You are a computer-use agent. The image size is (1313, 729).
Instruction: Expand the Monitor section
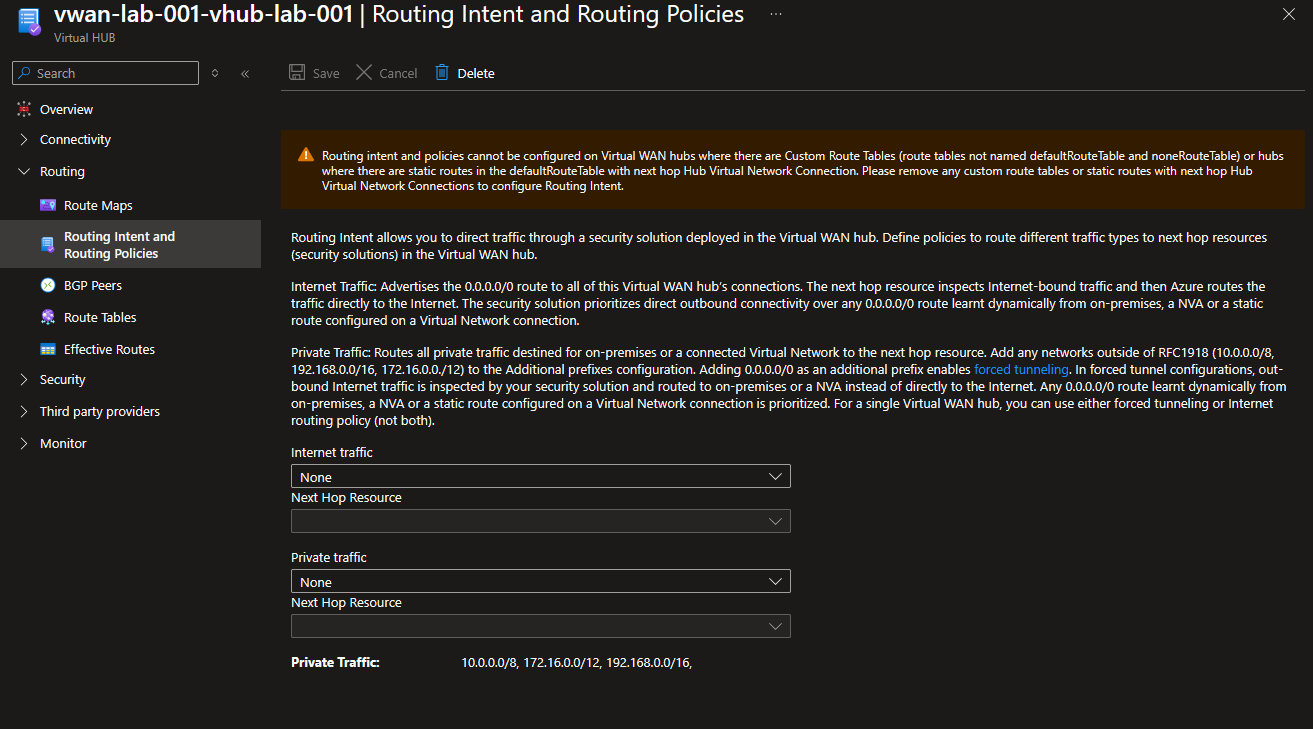pyautogui.click(x=24, y=443)
